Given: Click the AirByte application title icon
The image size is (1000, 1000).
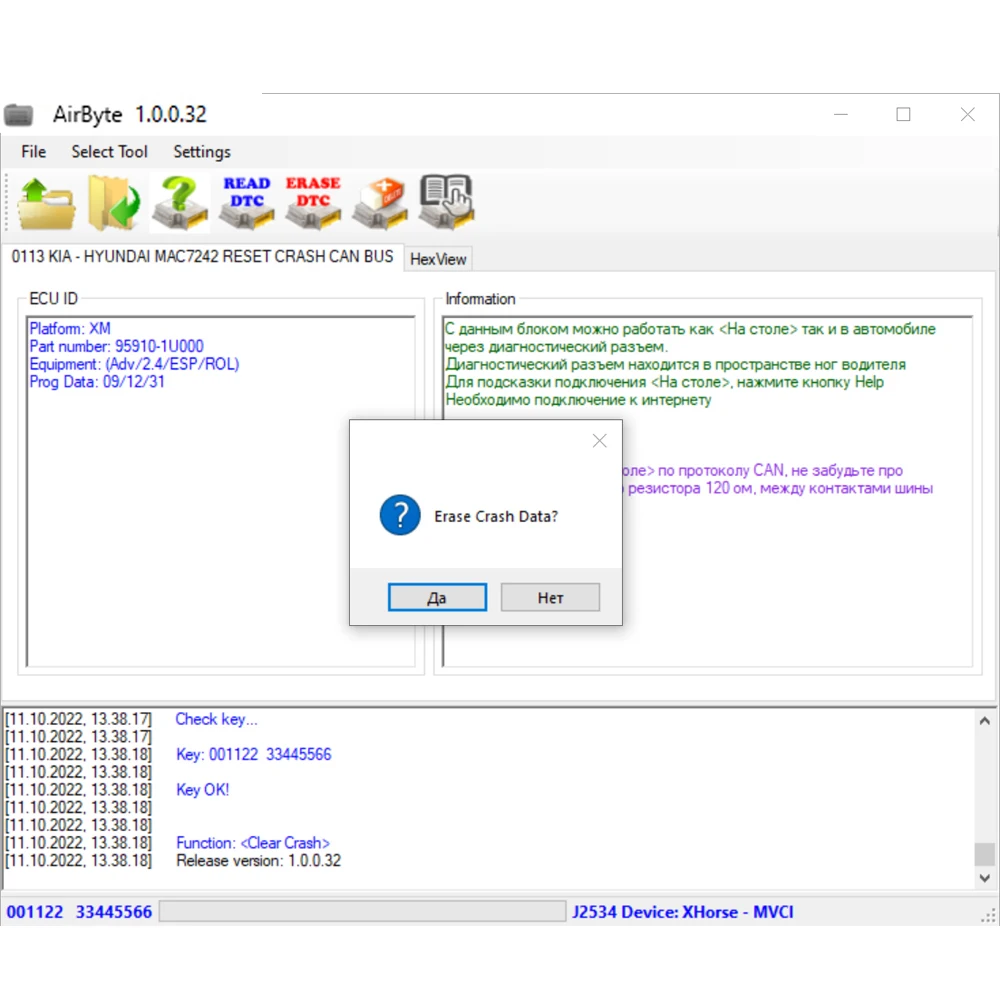Looking at the screenshot, I should [18, 115].
